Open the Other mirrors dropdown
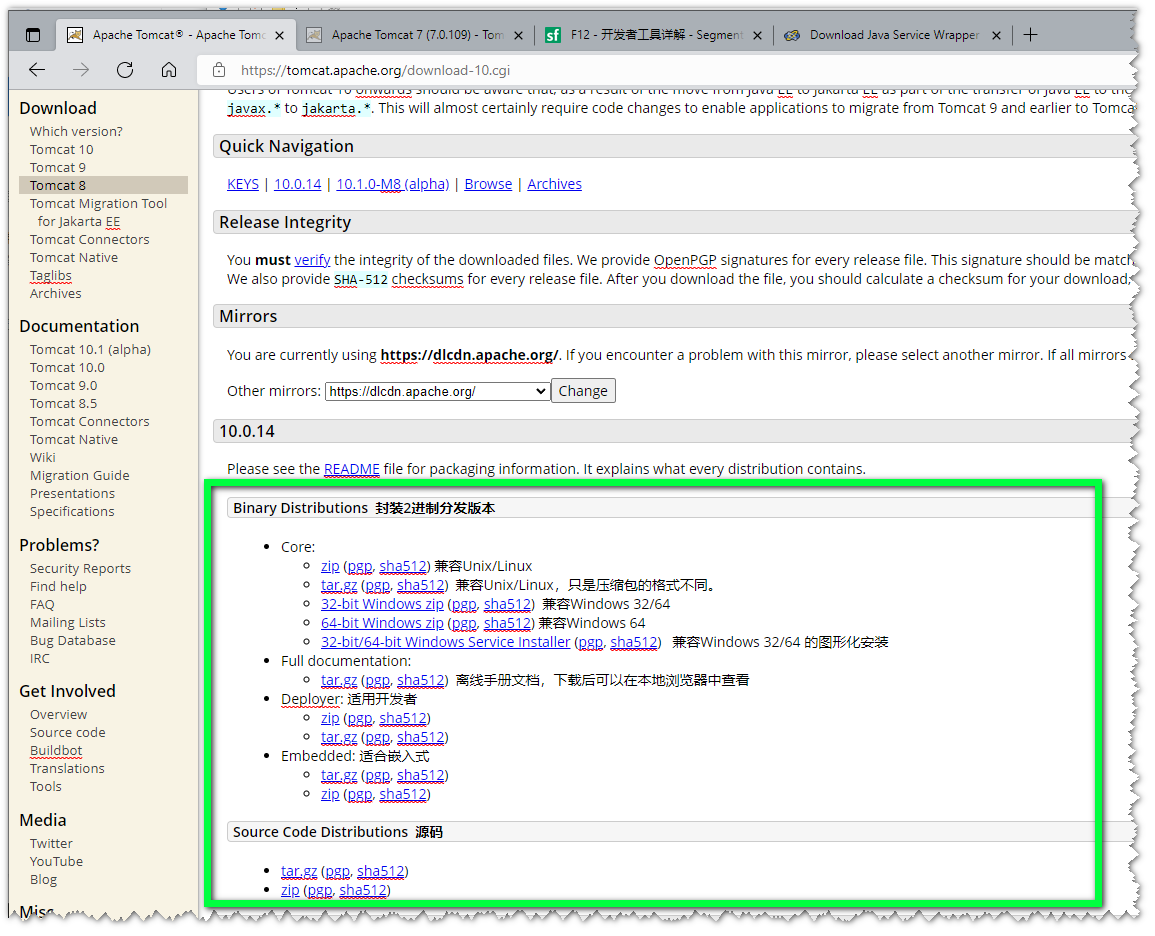Viewport: 1155px width, 936px height. pos(438,391)
